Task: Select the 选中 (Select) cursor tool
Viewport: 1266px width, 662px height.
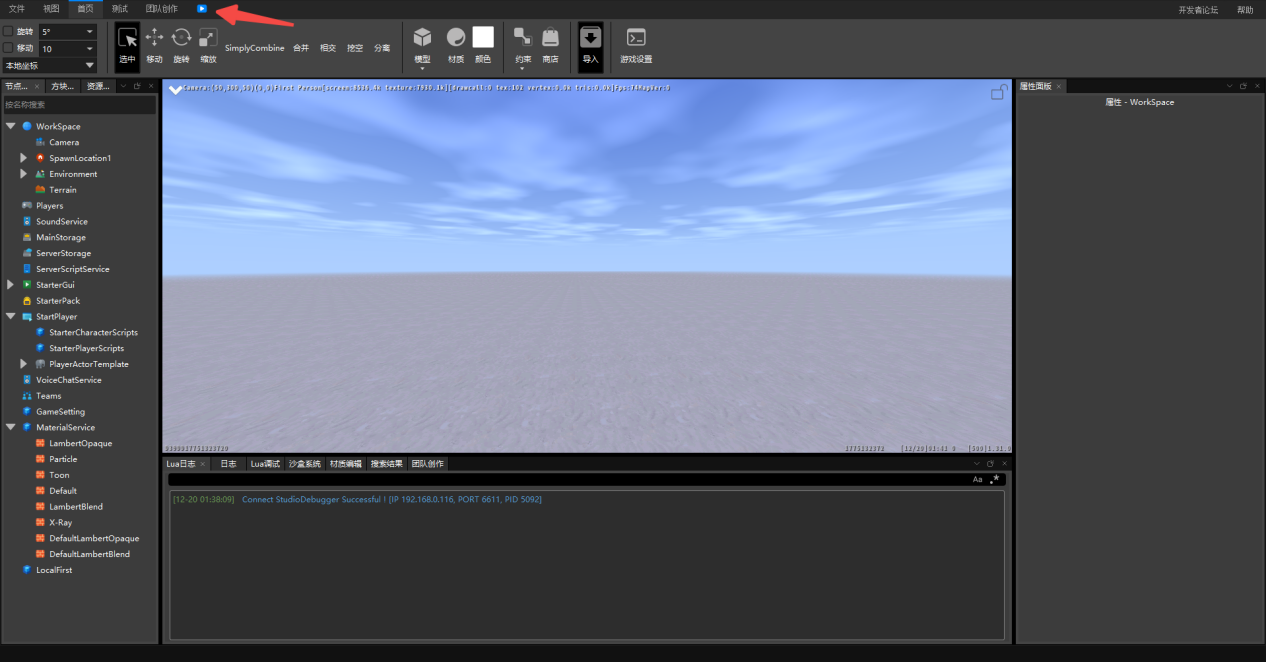Action: tap(127, 39)
